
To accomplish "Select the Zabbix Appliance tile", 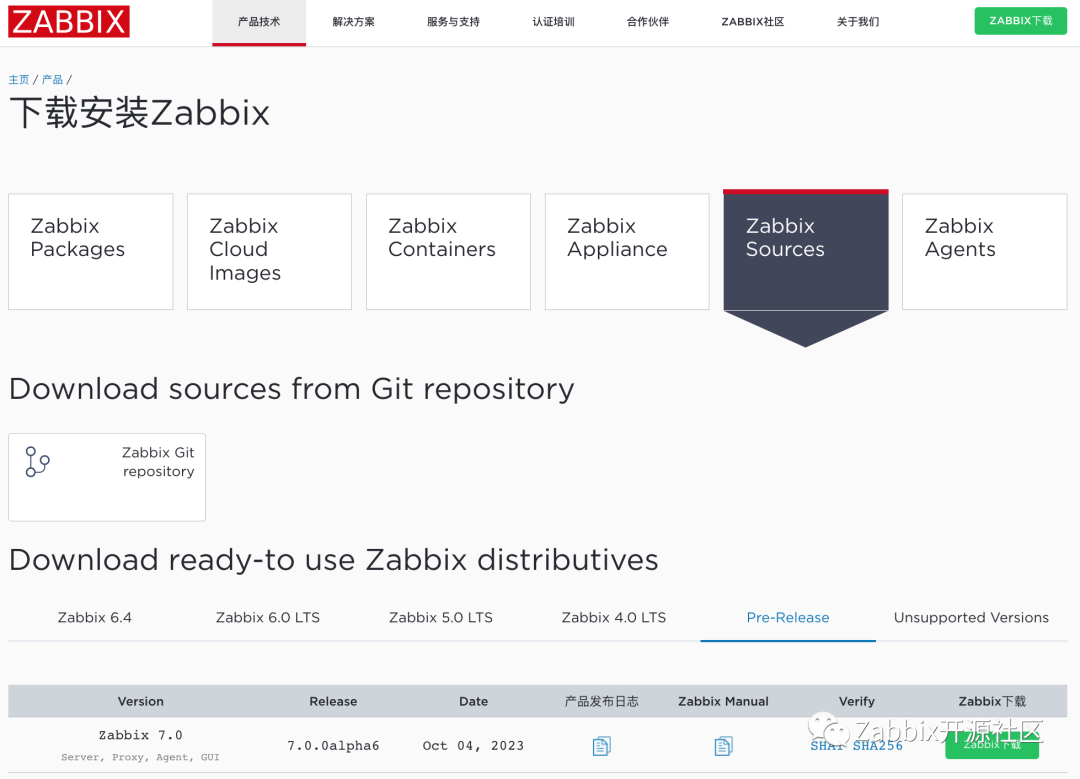I will 626,250.
